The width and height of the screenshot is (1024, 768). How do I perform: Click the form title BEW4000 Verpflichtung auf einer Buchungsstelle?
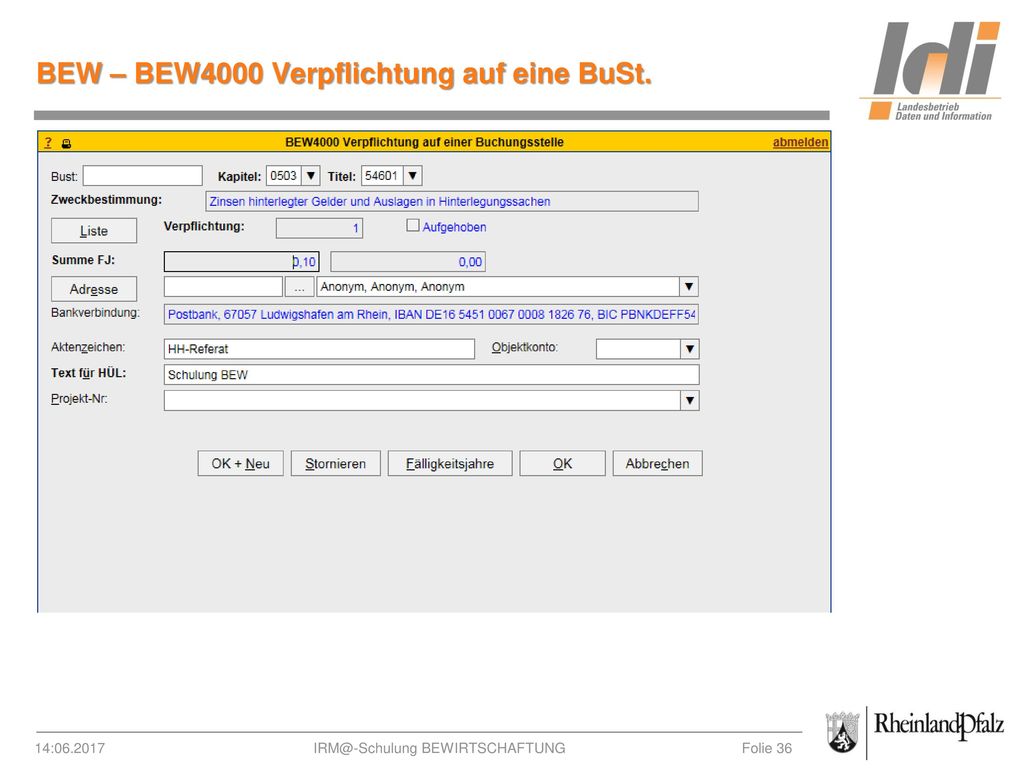[x=424, y=142]
